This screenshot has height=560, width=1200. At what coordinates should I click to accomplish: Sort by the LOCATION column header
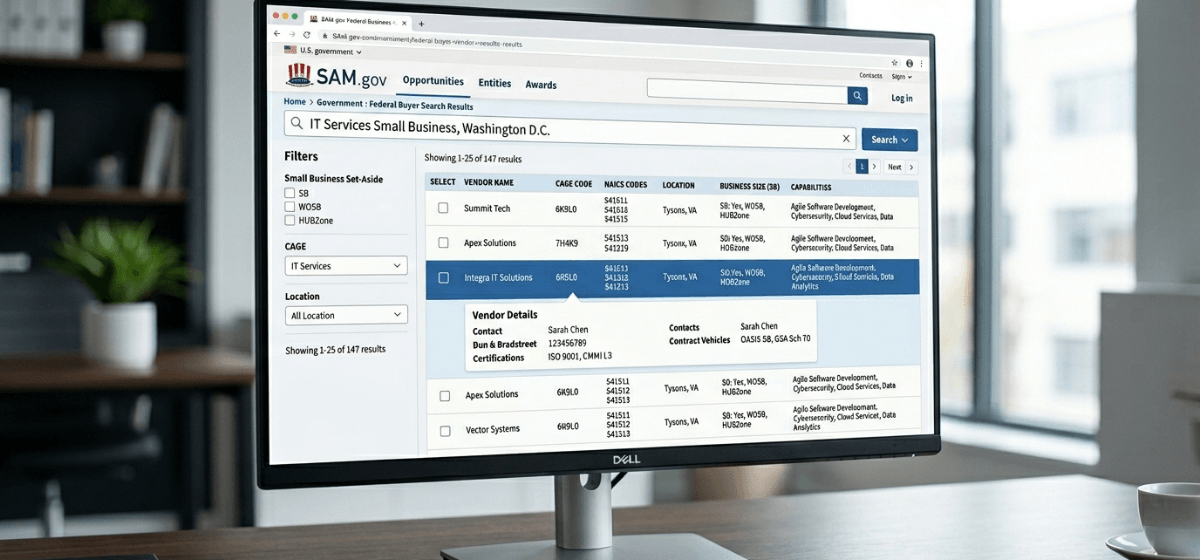coord(678,186)
